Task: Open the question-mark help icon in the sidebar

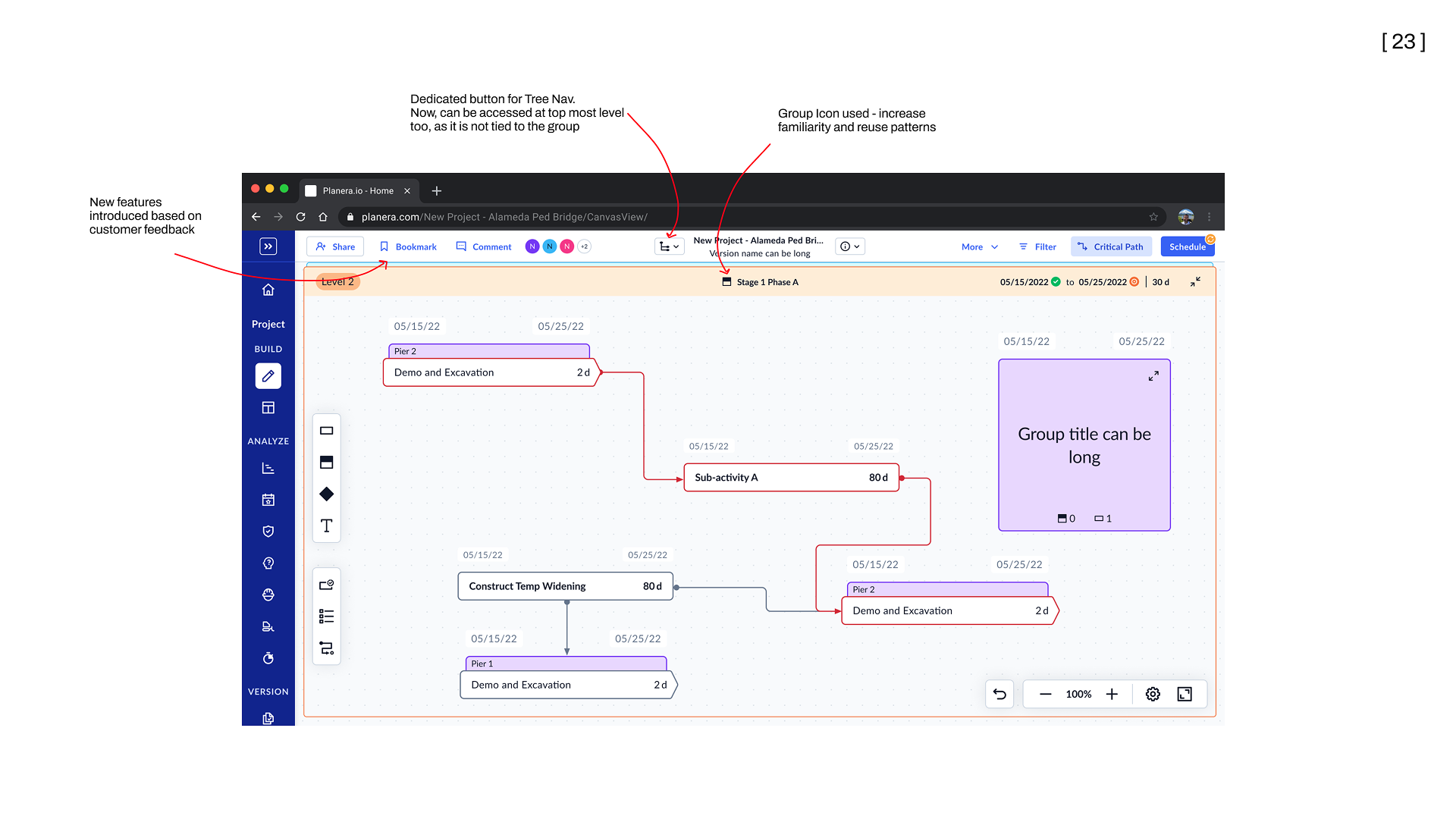Action: pos(268,563)
